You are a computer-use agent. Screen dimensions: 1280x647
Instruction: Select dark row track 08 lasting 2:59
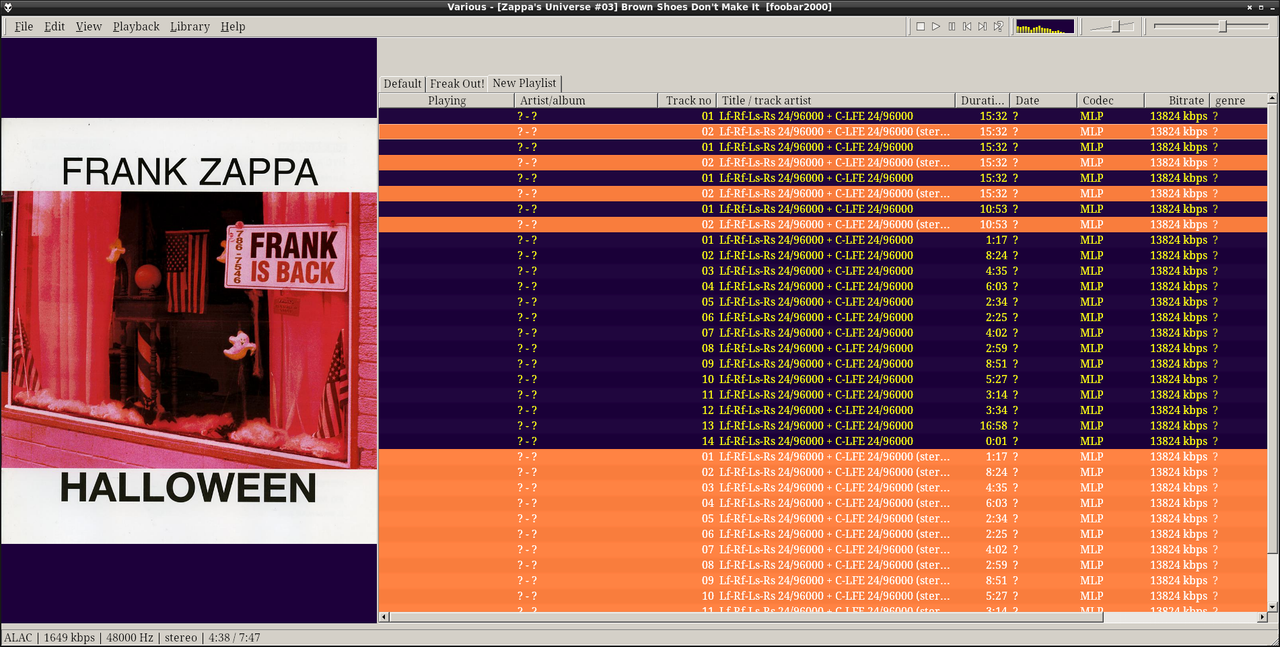click(x=823, y=348)
